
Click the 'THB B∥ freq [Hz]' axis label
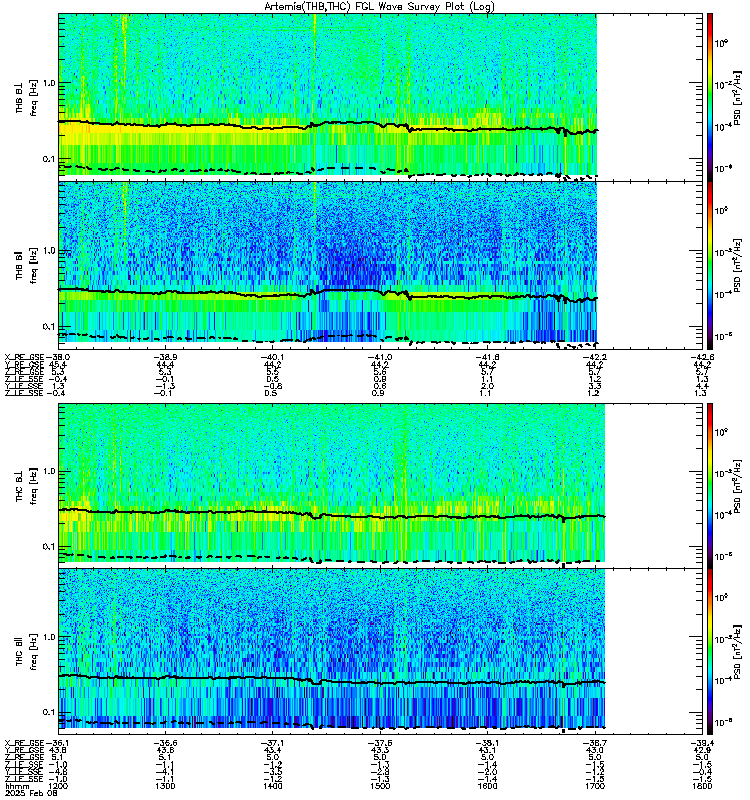(x=26, y=265)
